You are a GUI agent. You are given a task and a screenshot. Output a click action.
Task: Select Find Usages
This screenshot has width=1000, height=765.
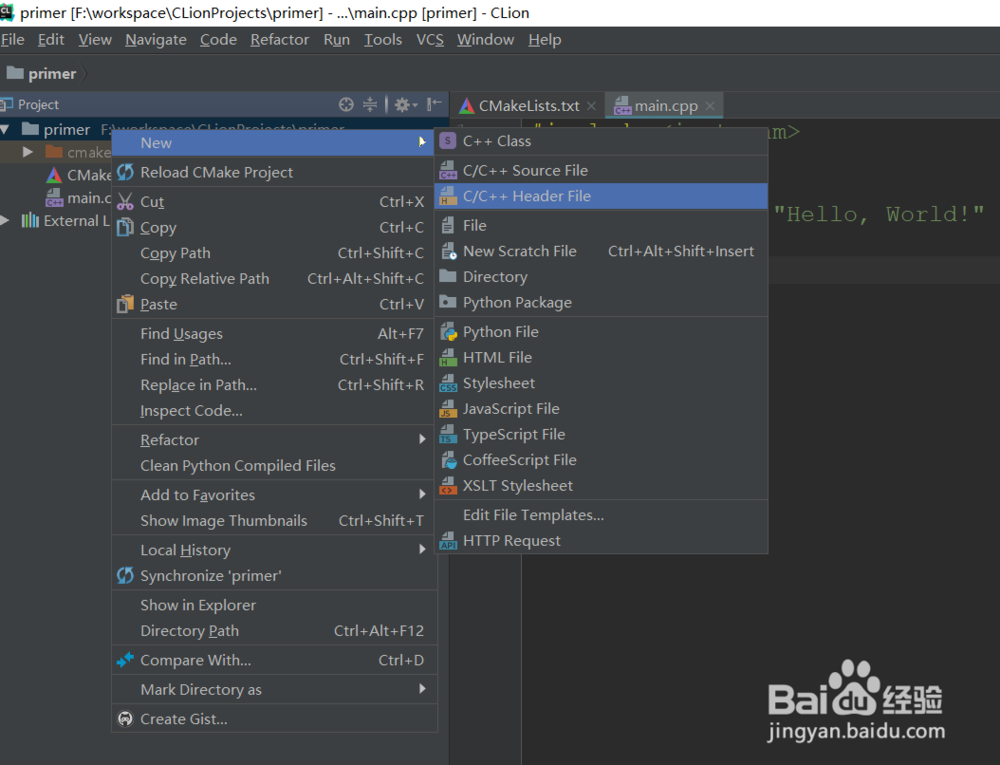(x=274, y=333)
